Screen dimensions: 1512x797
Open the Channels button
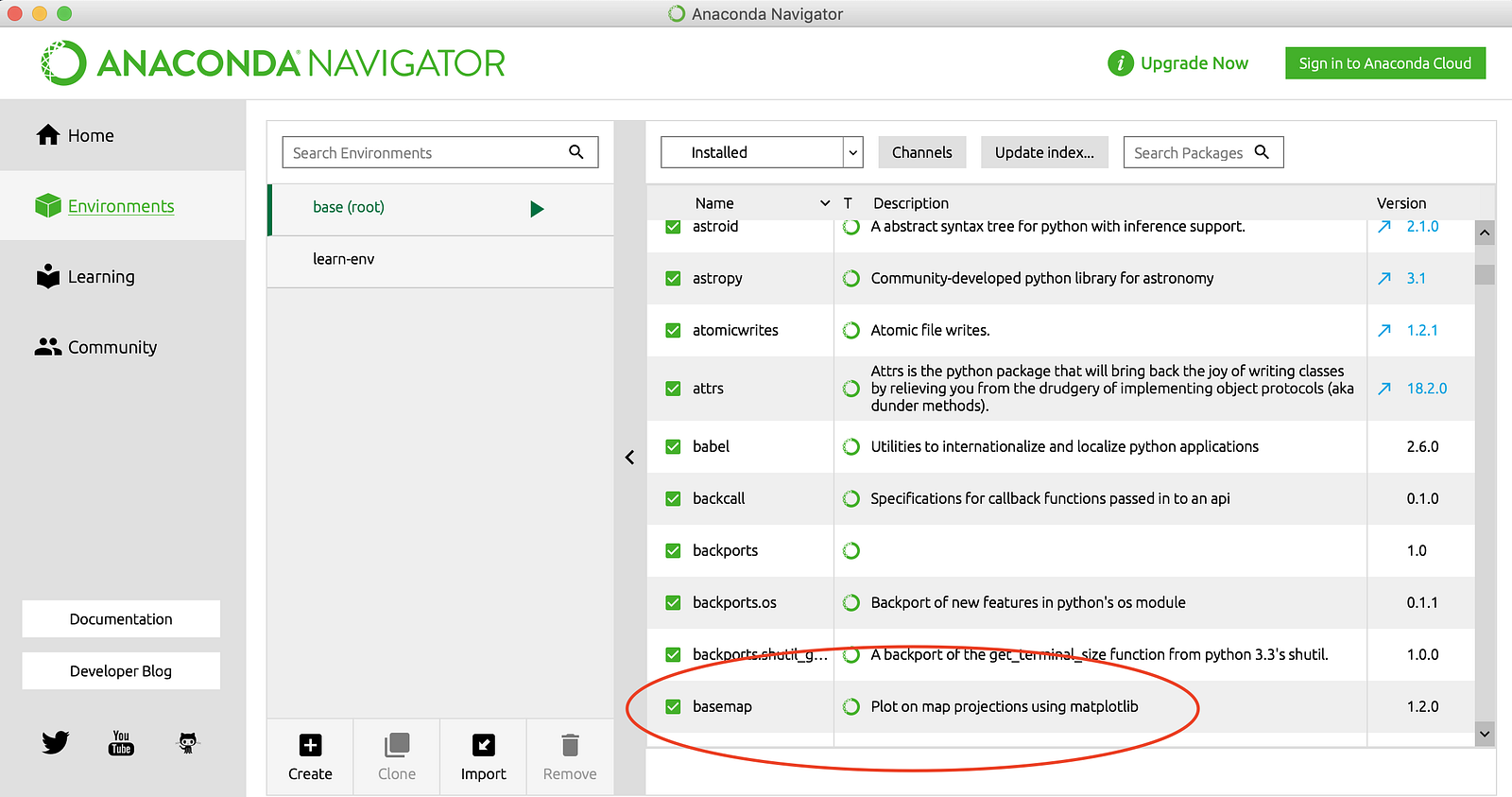point(922,152)
